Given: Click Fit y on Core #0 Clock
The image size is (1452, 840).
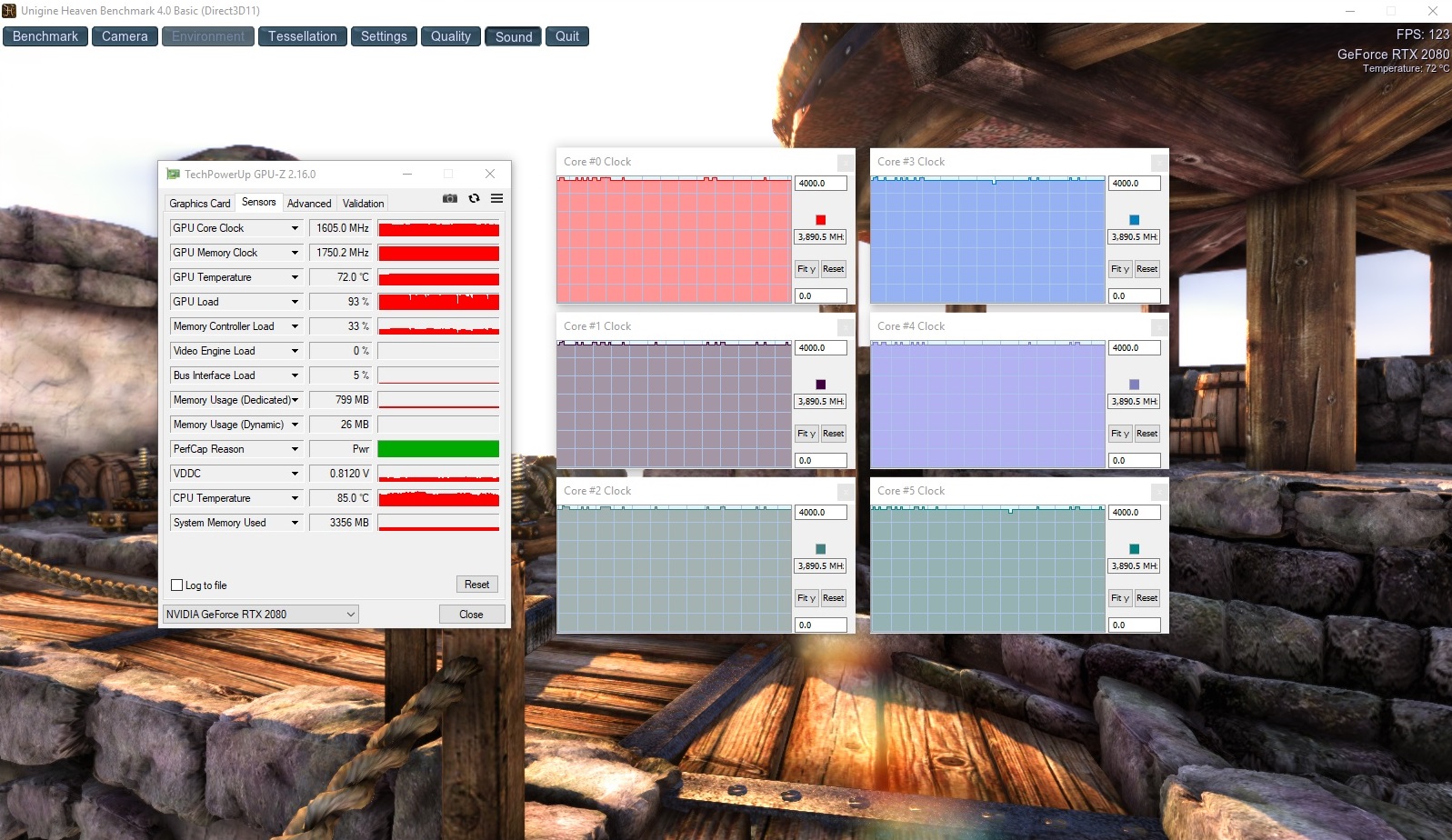Looking at the screenshot, I should tap(806, 269).
